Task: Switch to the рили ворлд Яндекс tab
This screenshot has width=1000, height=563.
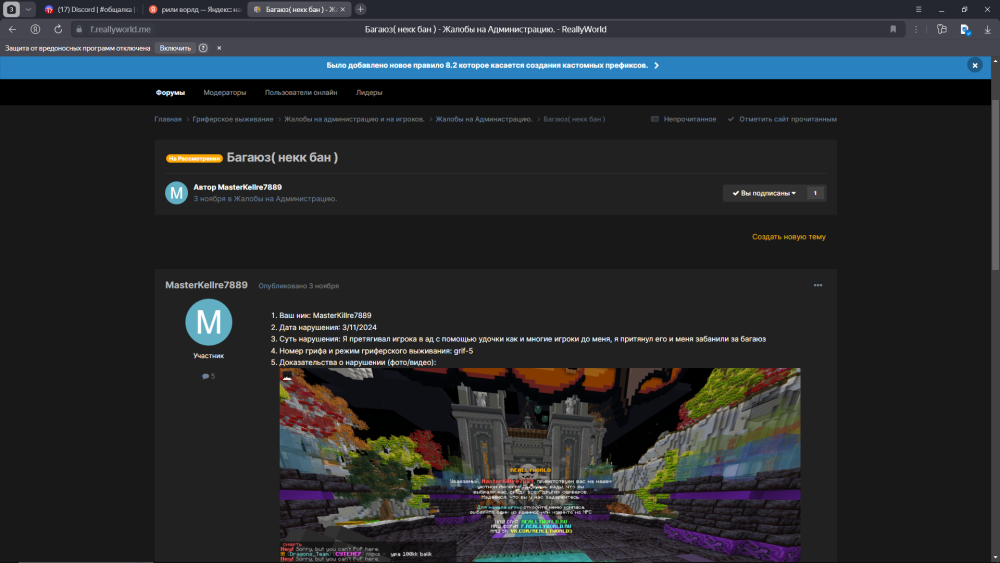Action: click(195, 10)
